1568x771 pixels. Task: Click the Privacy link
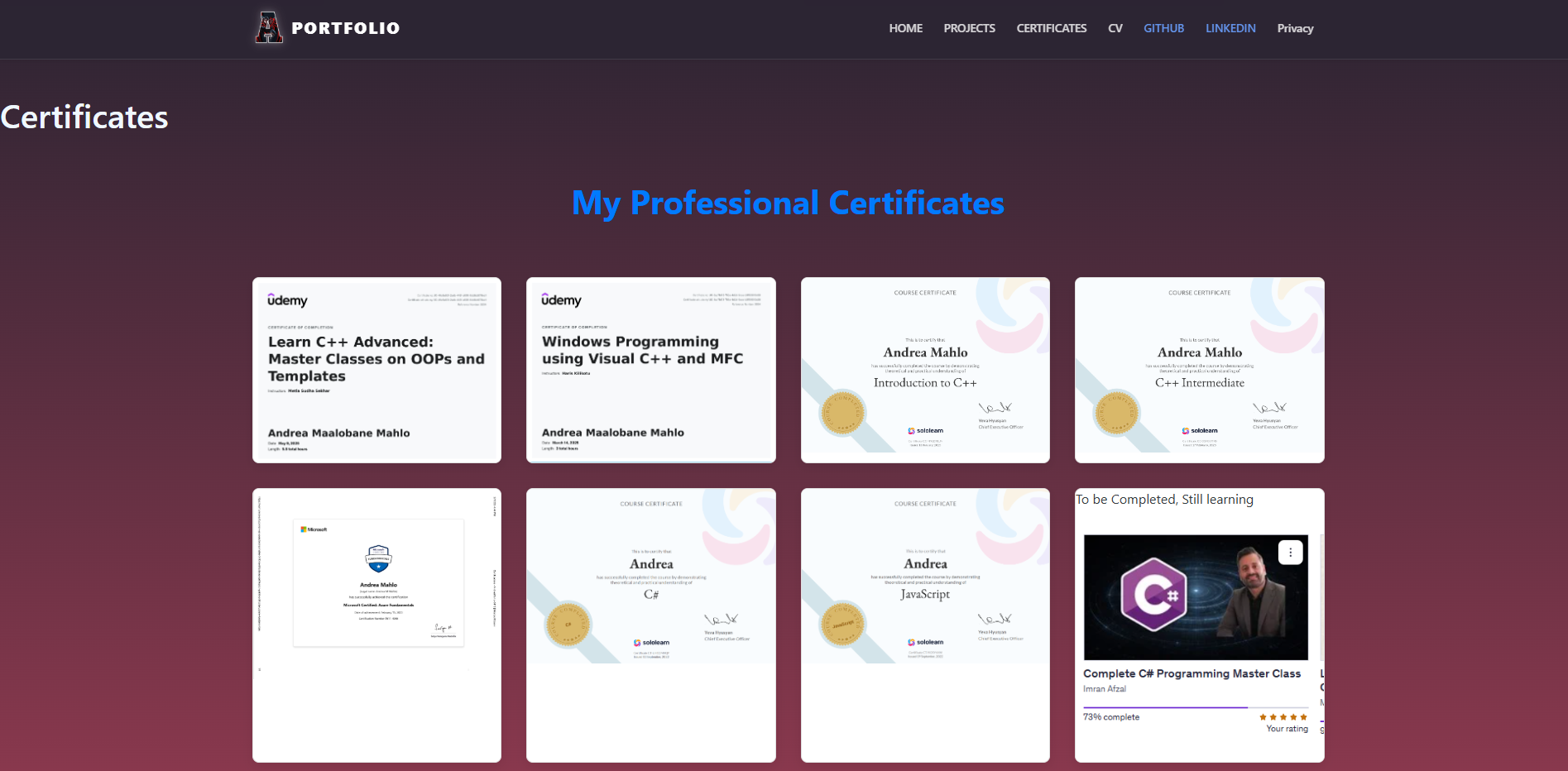tap(1295, 28)
